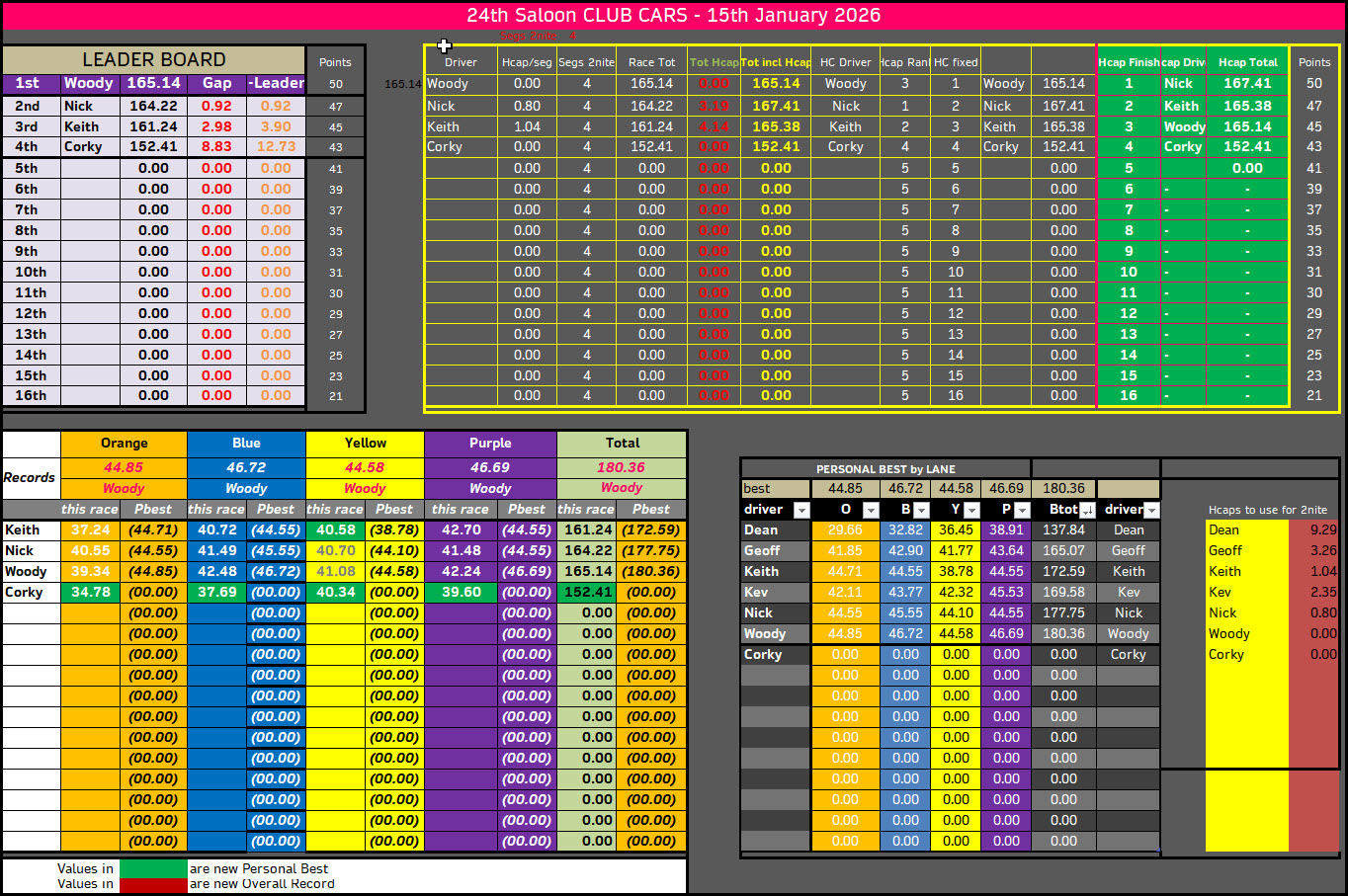This screenshot has width=1348, height=896.
Task: Click the 'Hcaps to use for 2nite' label
Action: pyautogui.click(x=1267, y=510)
